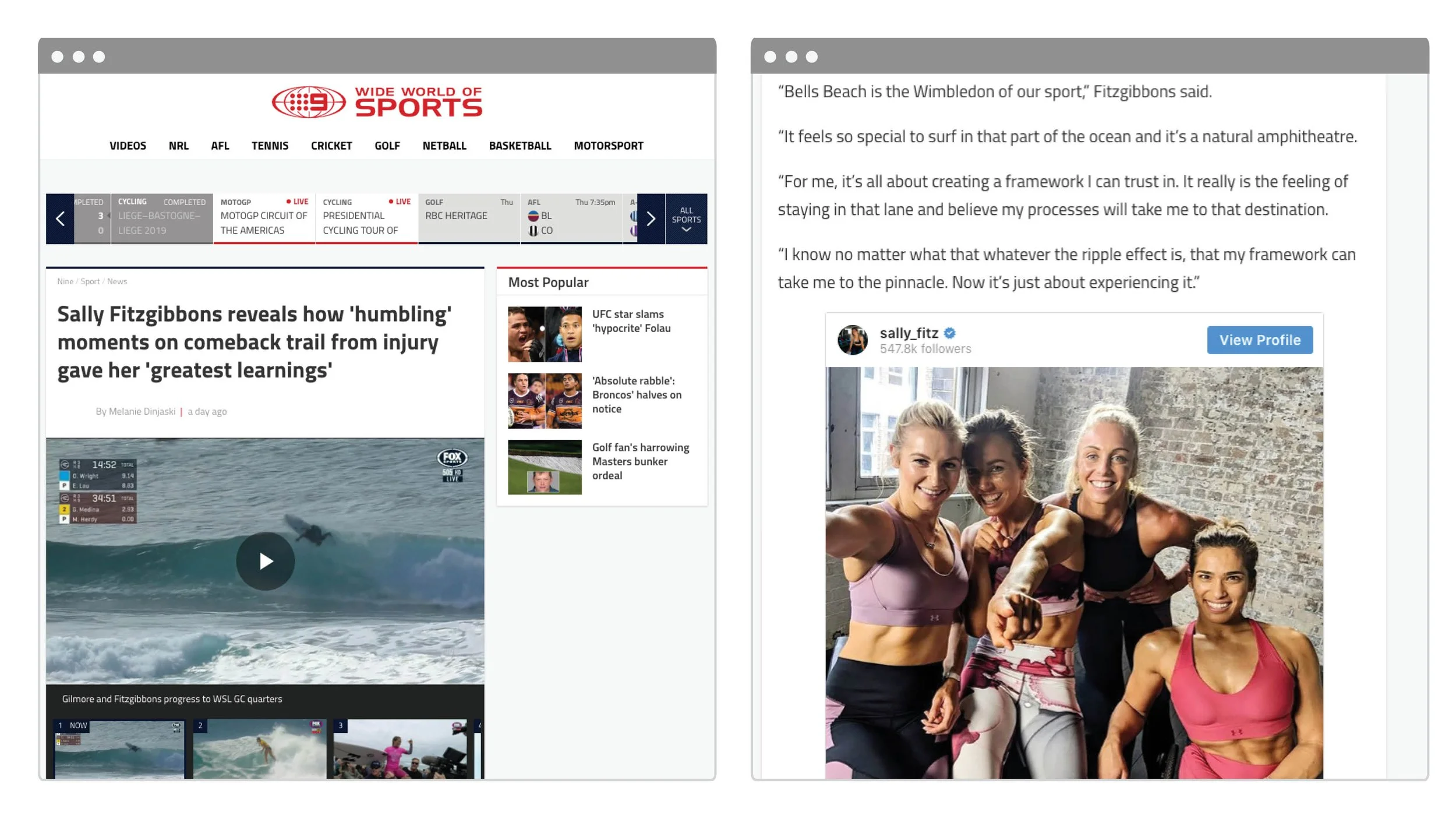
Task: Click the article headline about Sally Fitzgibbons
Action: [x=254, y=343]
